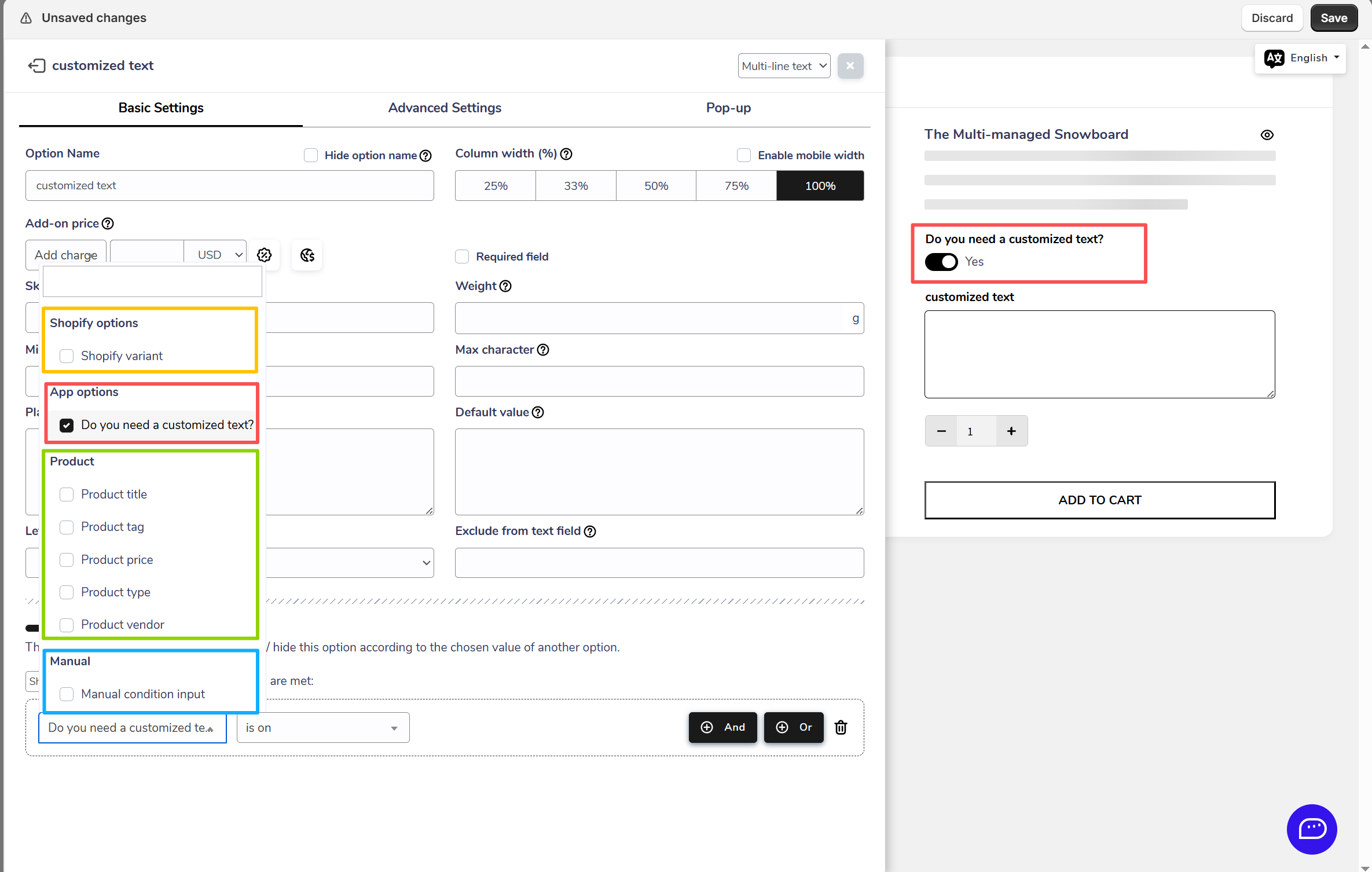Enable the Required field checkbox
Screen dimensions: 1372x872
(x=462, y=257)
